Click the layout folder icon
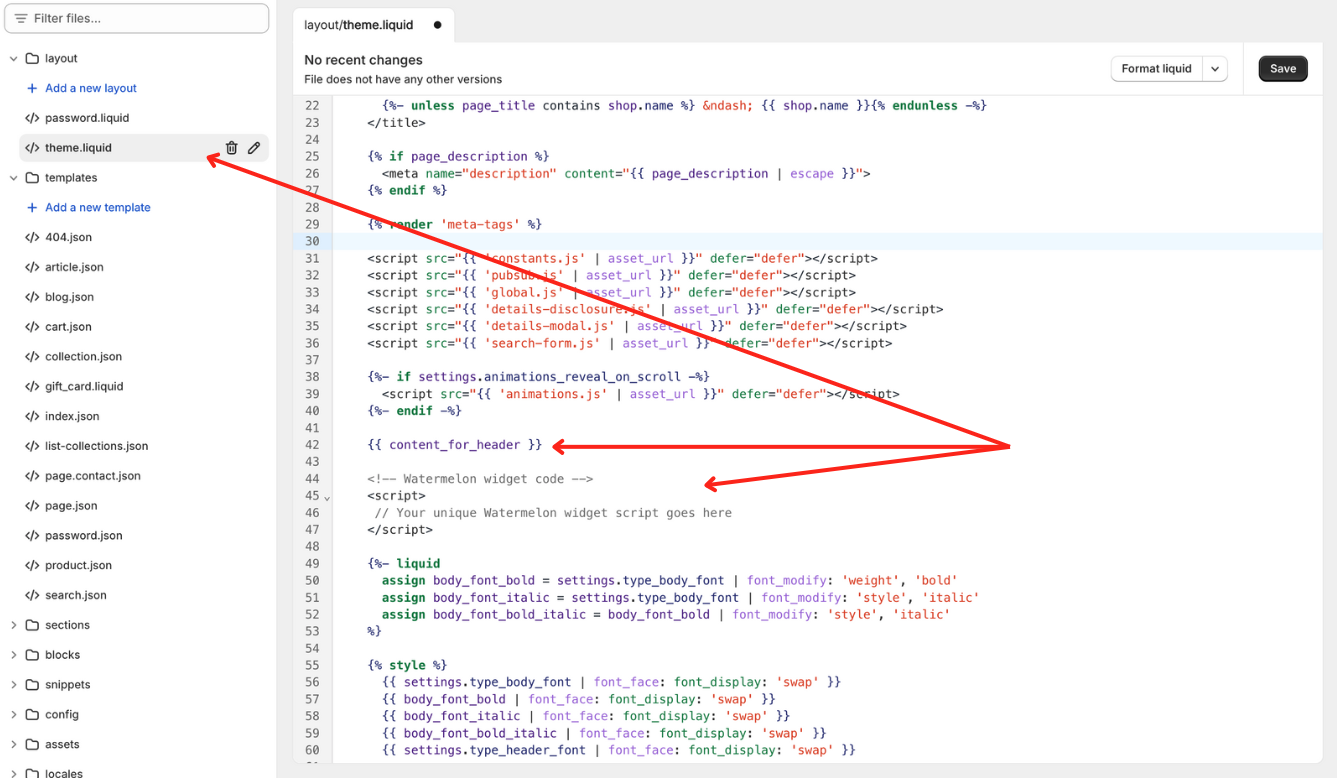The image size is (1337, 778). [32, 59]
